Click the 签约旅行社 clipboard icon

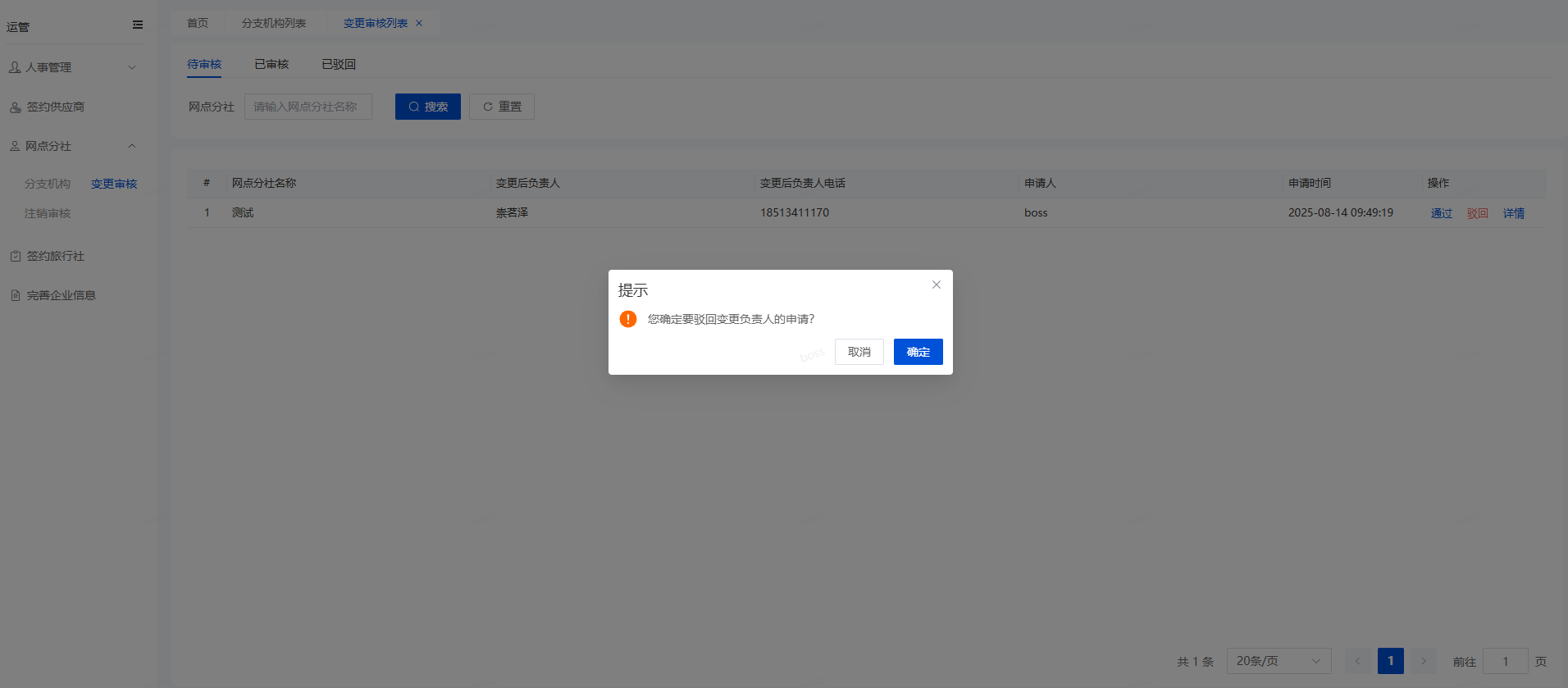pyautogui.click(x=15, y=256)
